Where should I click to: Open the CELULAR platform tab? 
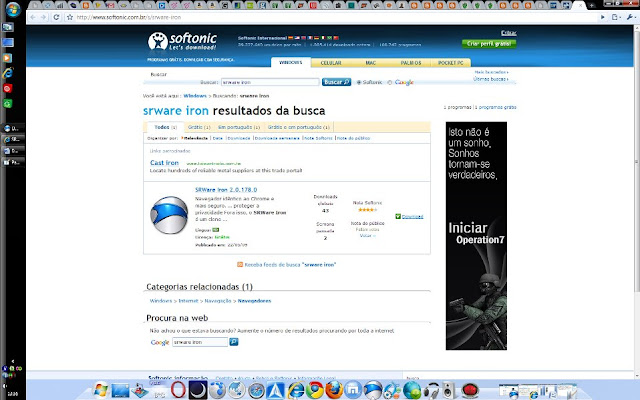[331, 63]
